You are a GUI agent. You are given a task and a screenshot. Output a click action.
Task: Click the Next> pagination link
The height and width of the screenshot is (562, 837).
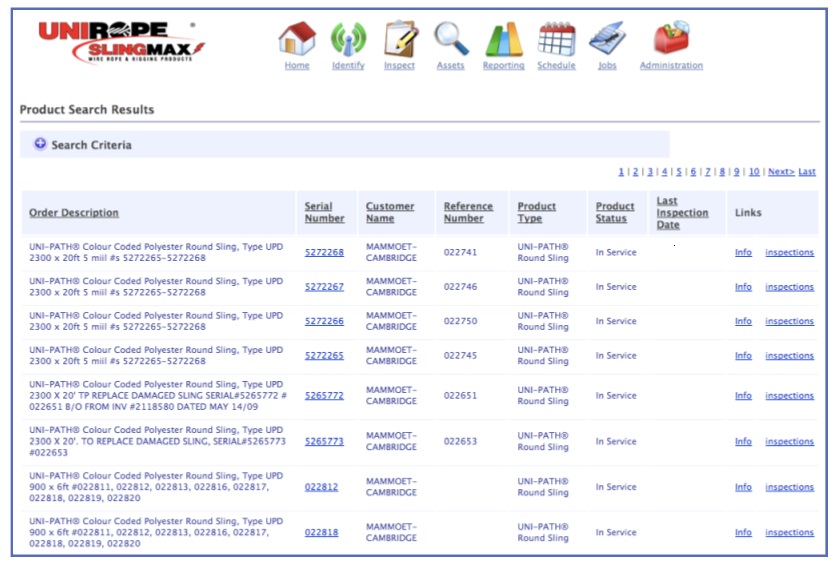(781, 172)
